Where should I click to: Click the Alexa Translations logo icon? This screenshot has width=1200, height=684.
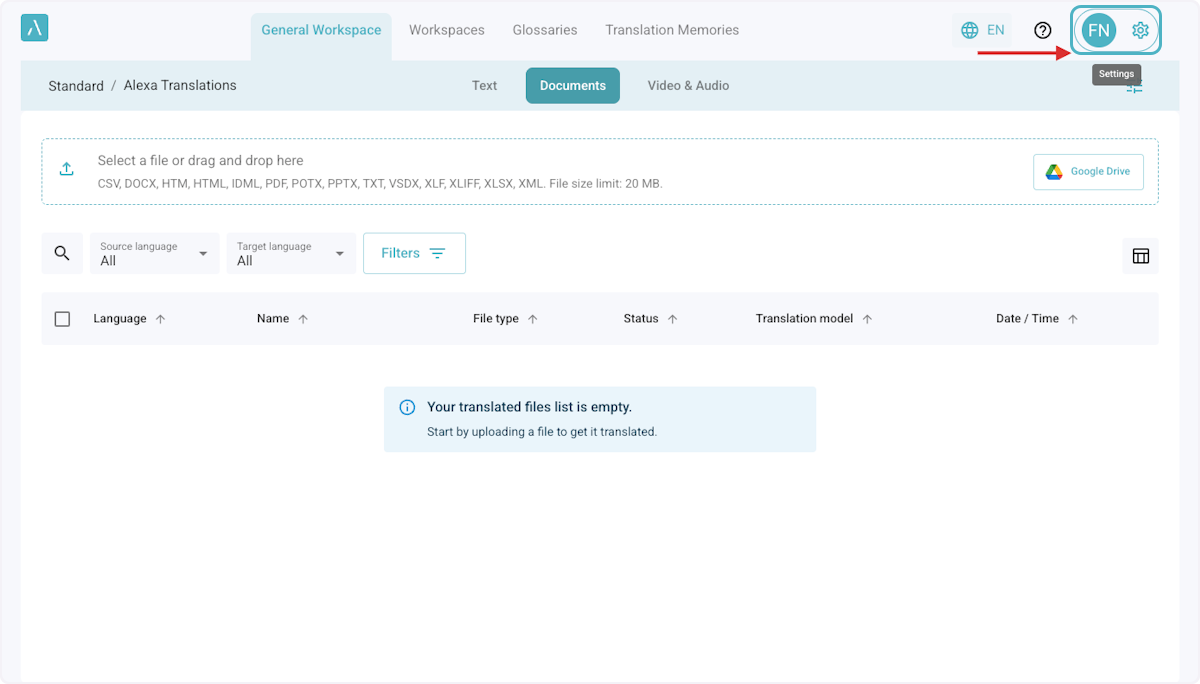pos(34,28)
